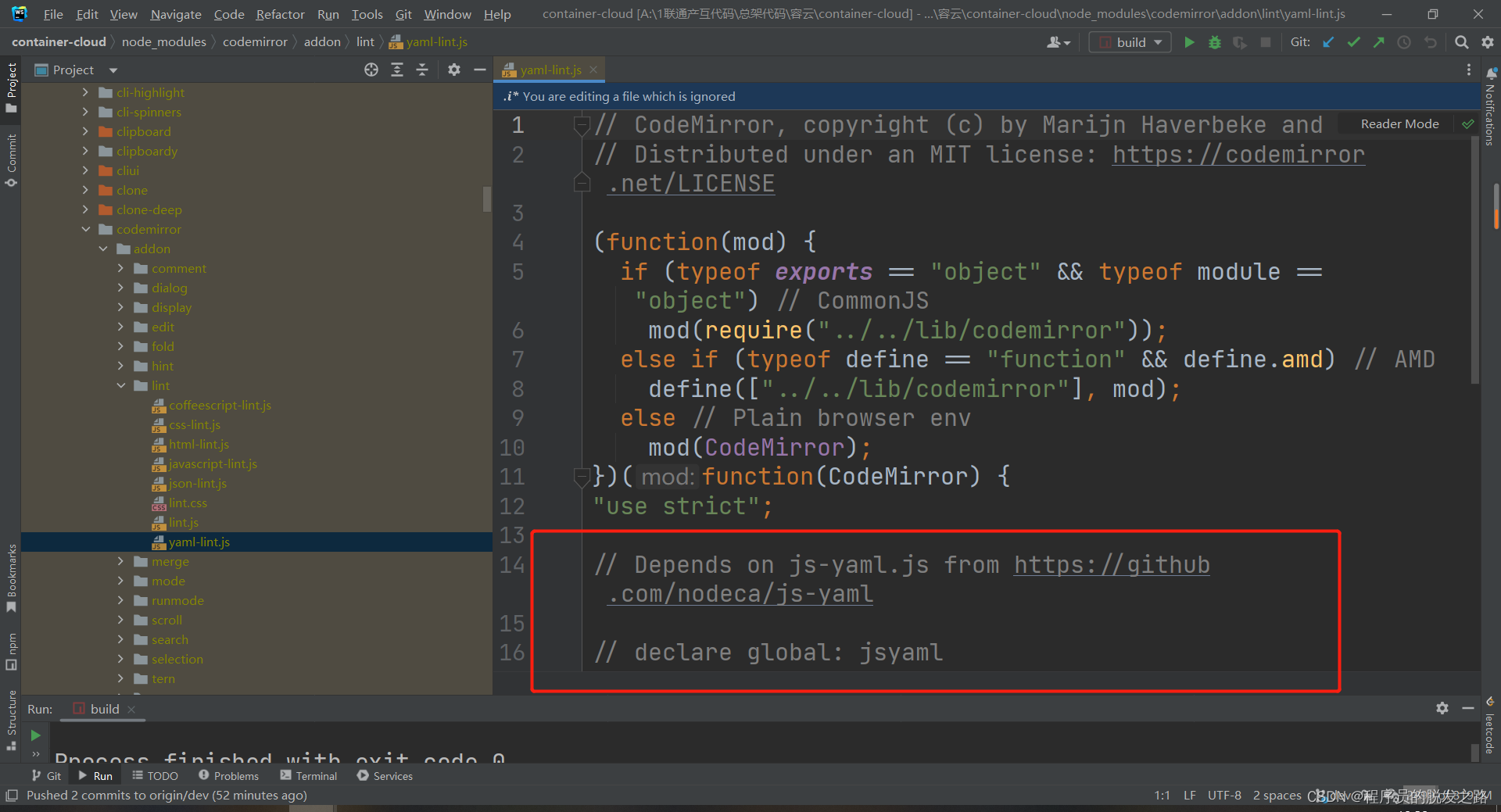This screenshot has width=1501, height=812.
Task: Open the Structure tool window
Action: [x=11, y=720]
